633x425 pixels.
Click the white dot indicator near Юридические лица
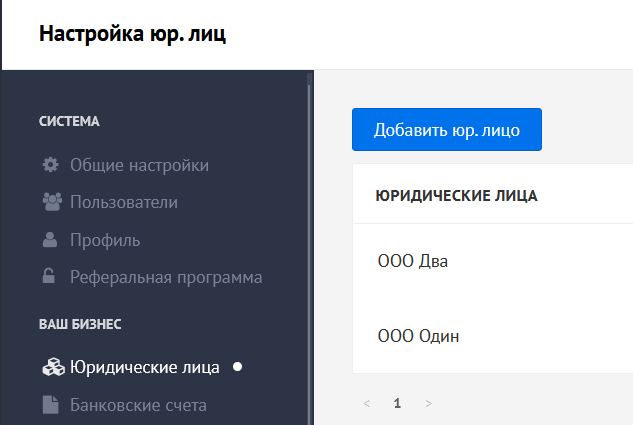click(x=237, y=366)
